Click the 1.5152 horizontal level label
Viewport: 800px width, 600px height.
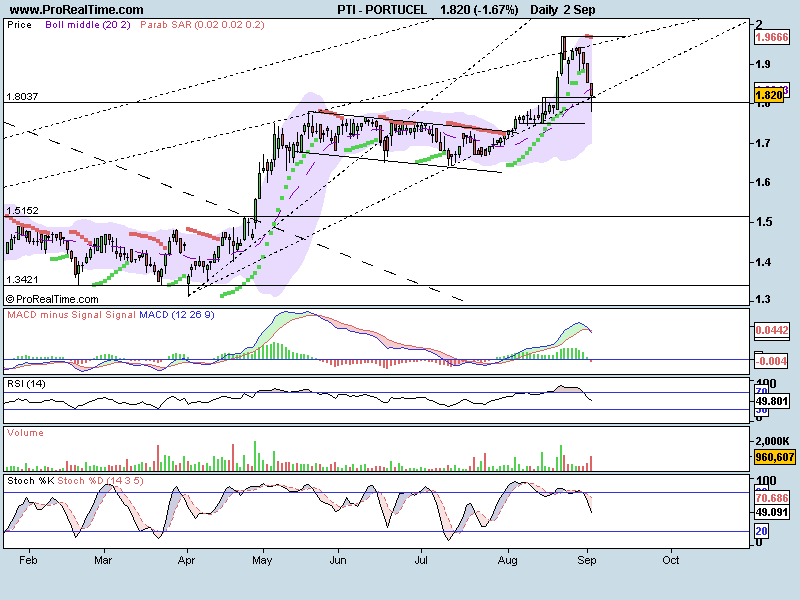tap(22, 210)
